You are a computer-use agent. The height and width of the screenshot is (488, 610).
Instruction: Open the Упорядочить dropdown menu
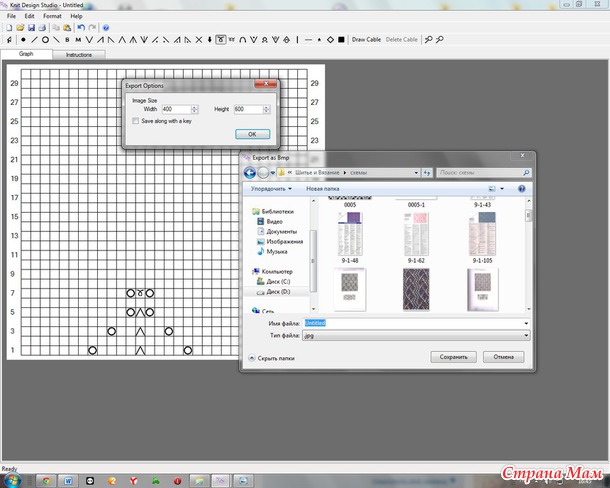271,189
